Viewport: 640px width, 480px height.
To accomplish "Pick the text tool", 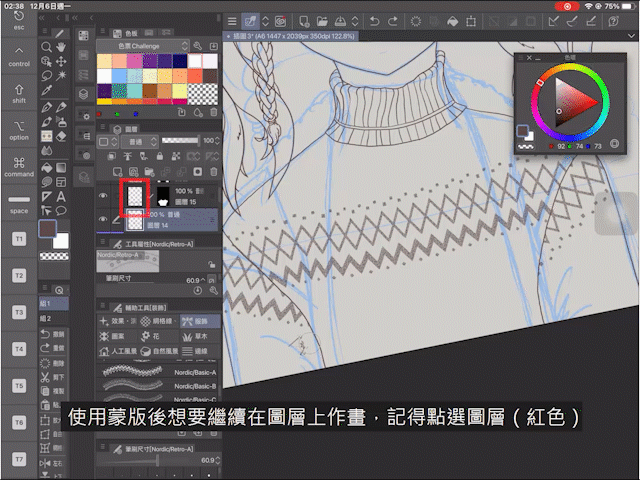I will pyautogui.click(x=61, y=197).
